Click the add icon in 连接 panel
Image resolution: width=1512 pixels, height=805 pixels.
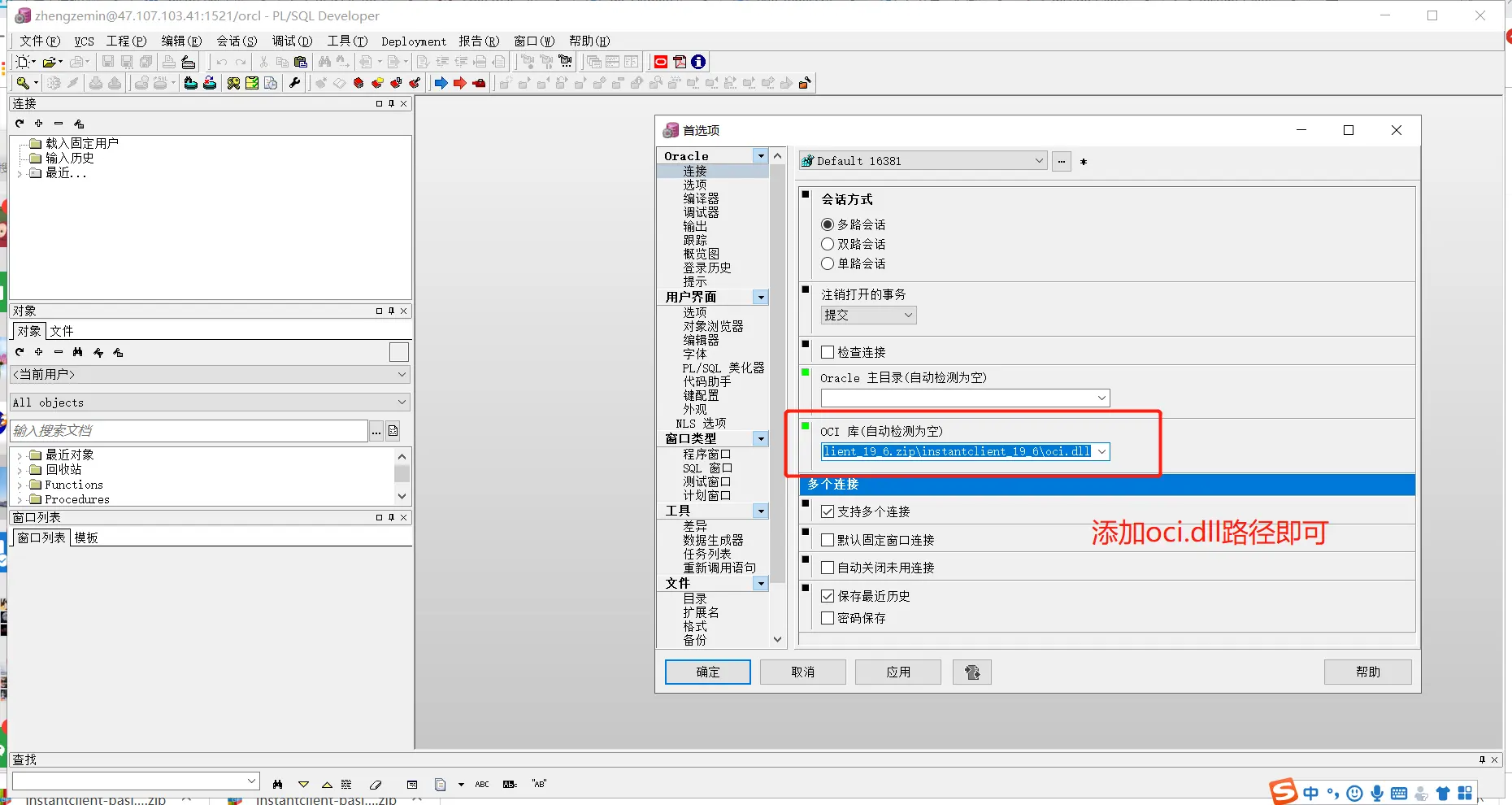(38, 124)
